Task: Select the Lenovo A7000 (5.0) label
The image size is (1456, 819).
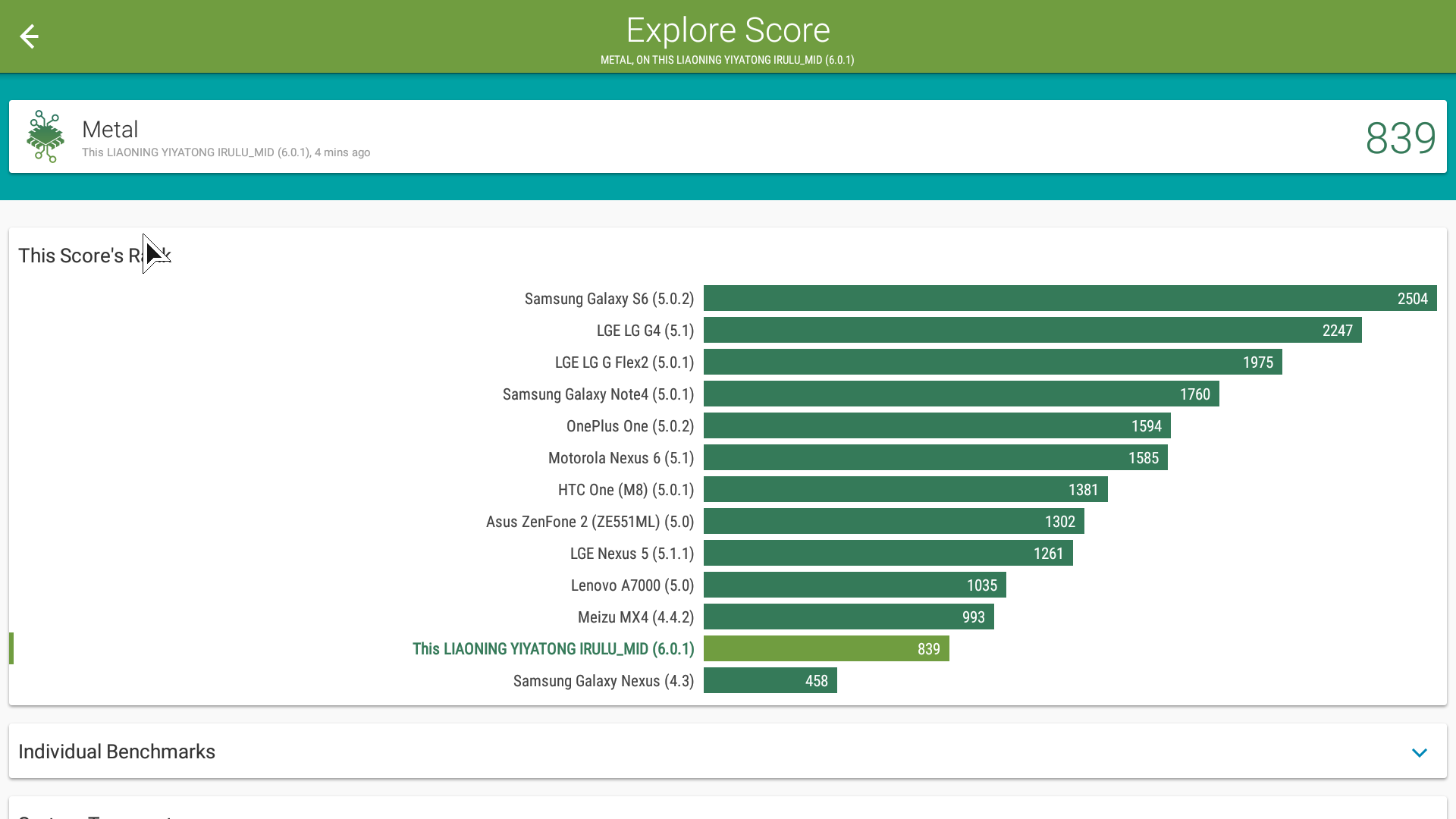Action: (x=632, y=585)
